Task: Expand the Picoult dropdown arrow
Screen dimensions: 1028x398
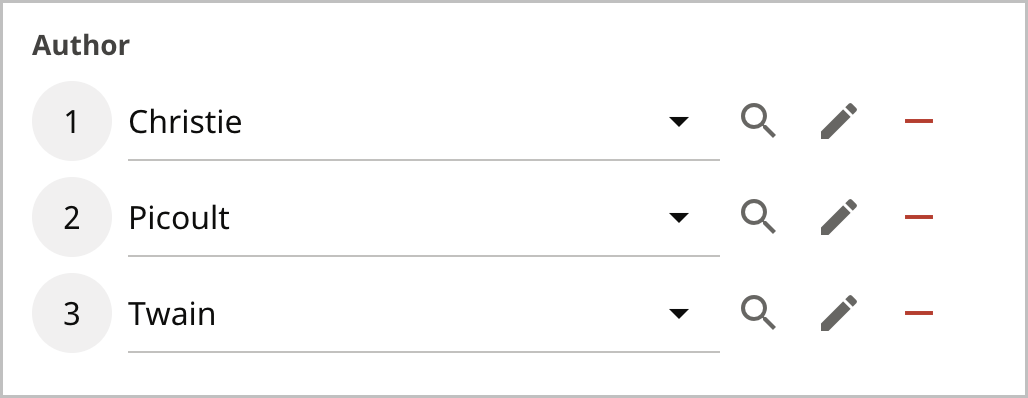Action: (679, 217)
